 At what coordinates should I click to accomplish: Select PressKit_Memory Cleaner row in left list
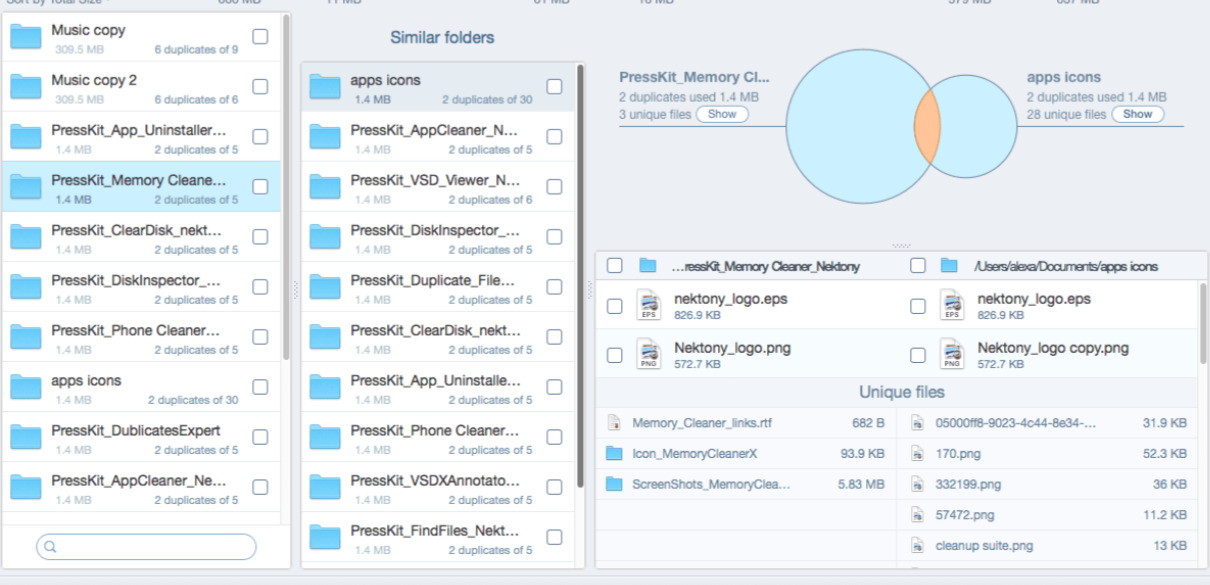click(141, 186)
